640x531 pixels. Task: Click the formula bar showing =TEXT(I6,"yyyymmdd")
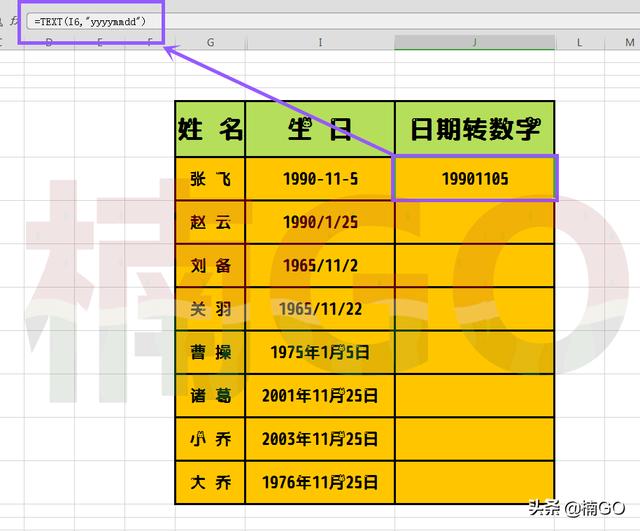[x=333, y=21]
